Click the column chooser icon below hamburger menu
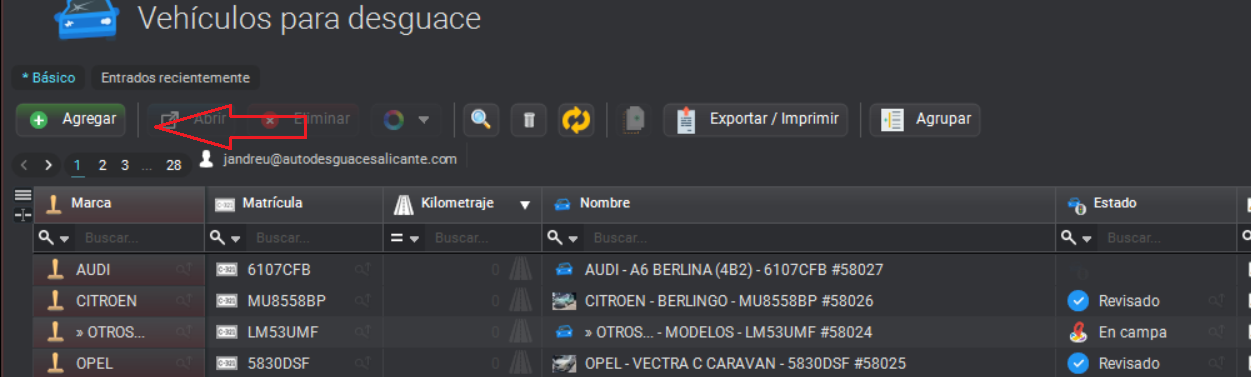Viewport: 1251px width, 377px height. tap(23, 214)
